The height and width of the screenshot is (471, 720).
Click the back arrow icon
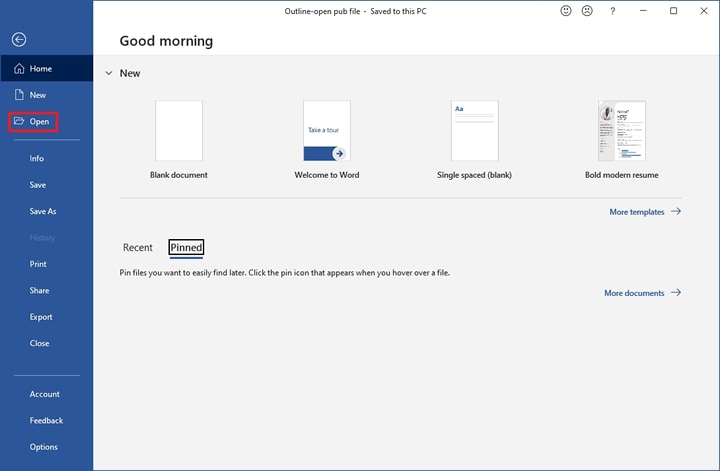[18, 39]
